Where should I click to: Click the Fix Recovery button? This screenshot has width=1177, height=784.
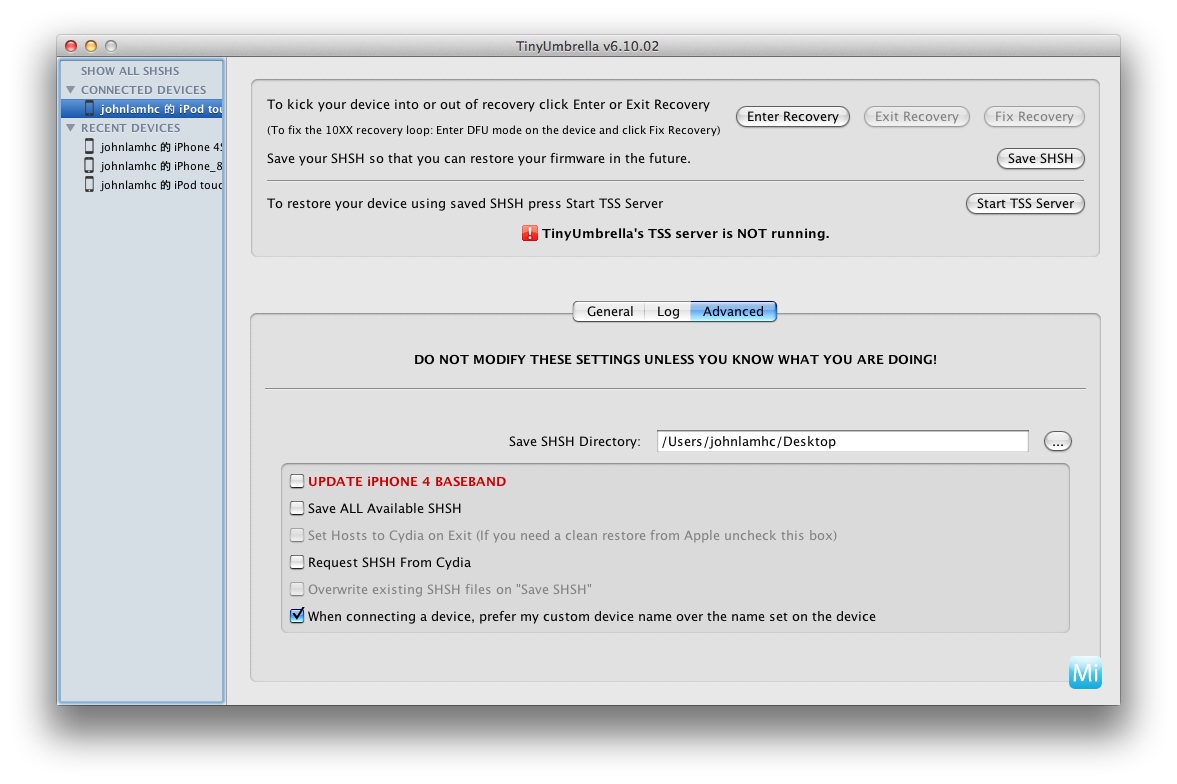1034,116
